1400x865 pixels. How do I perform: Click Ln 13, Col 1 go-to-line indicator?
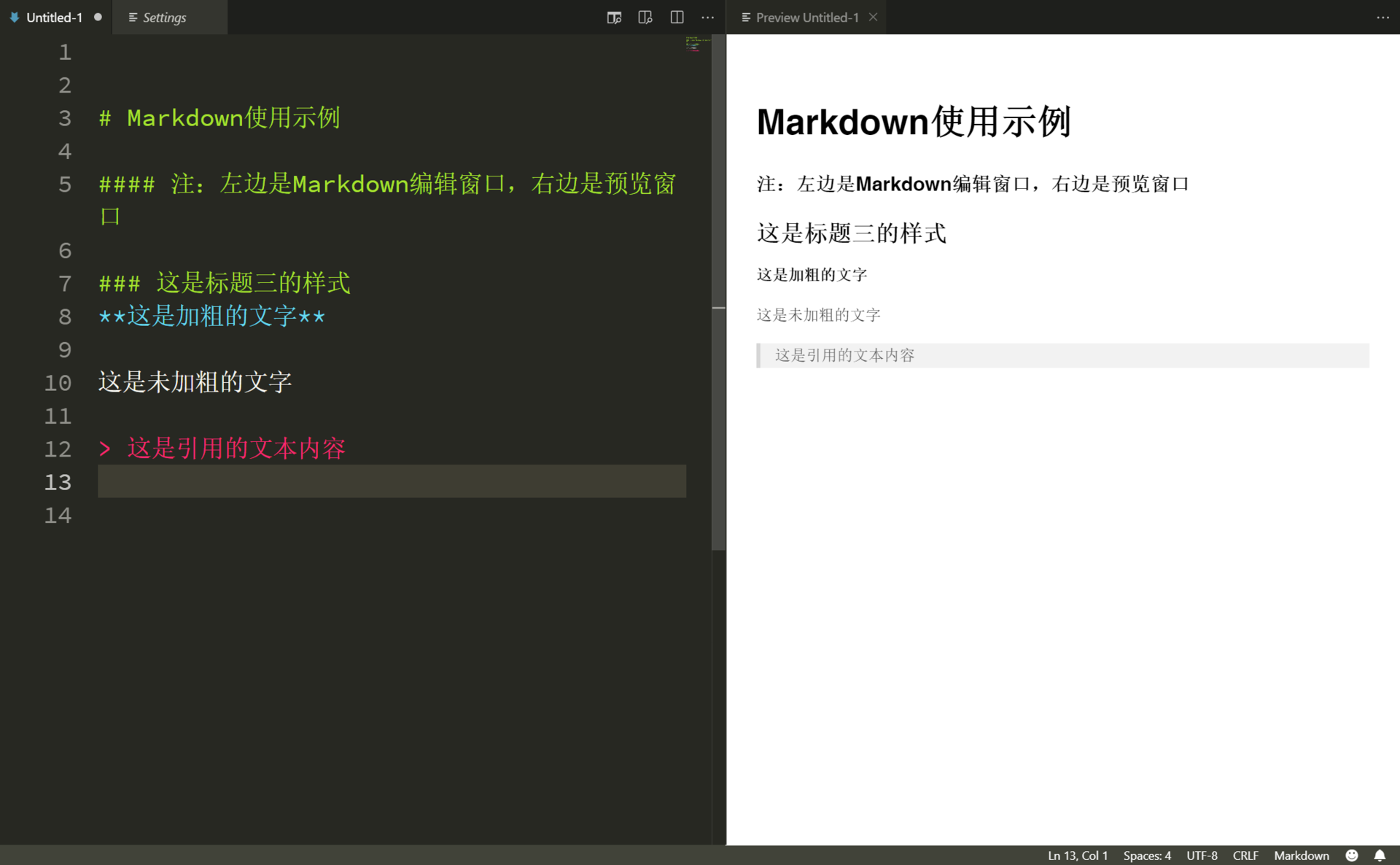coord(1077,856)
